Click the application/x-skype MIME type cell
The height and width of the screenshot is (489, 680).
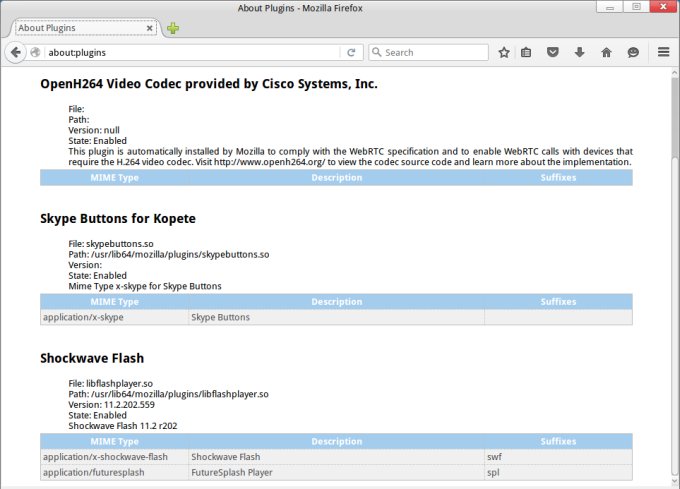(x=114, y=317)
